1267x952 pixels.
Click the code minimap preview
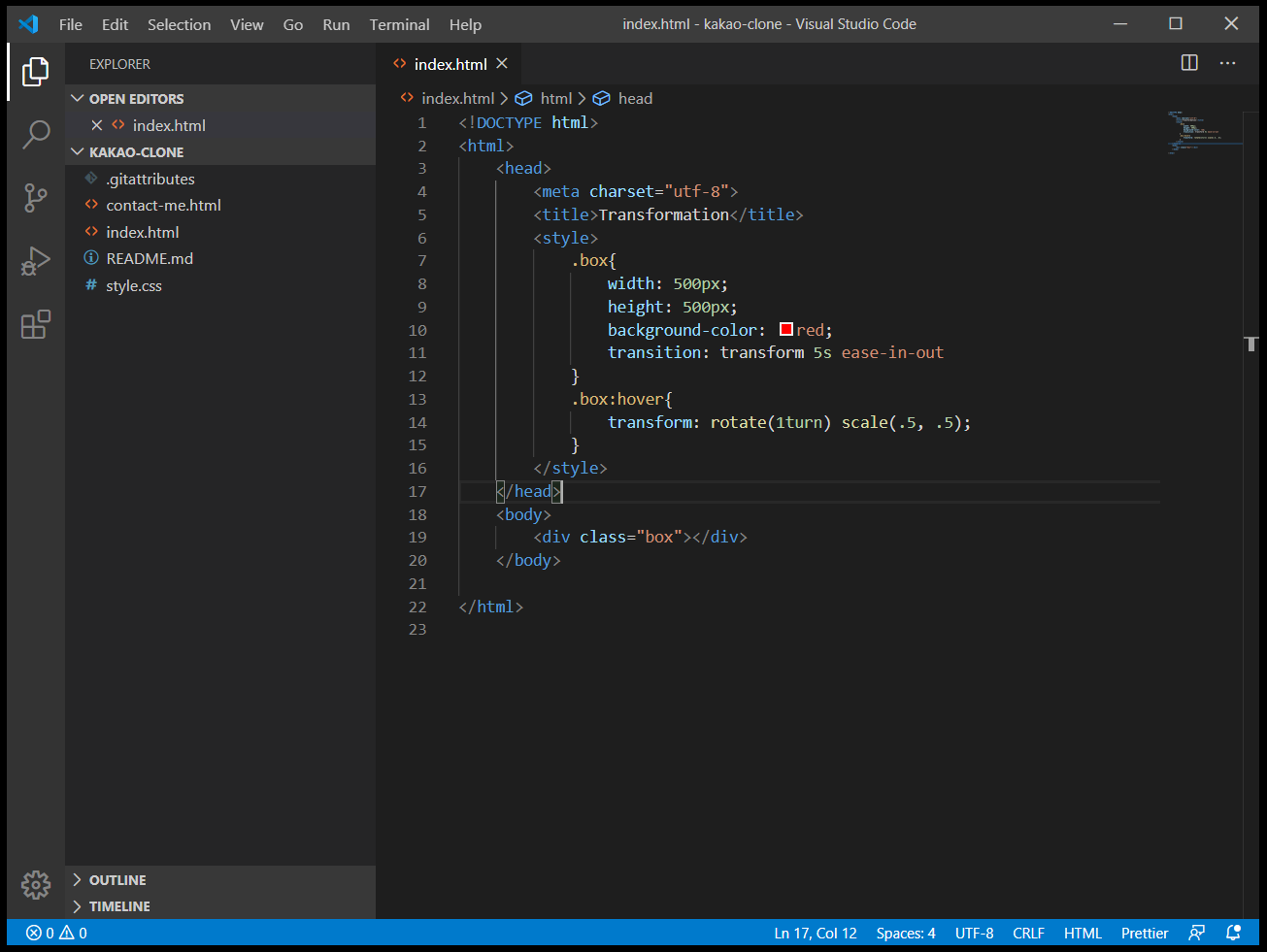(1203, 133)
